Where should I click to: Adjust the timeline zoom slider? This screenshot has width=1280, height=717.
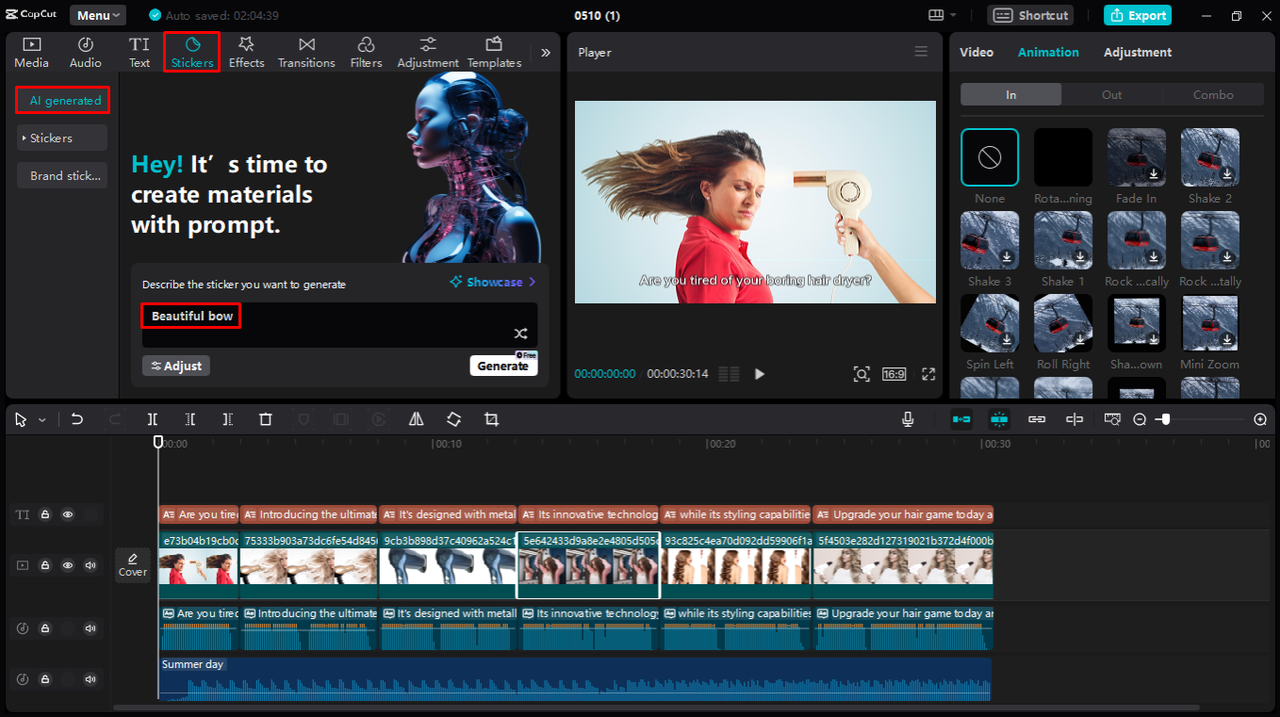pos(1165,420)
